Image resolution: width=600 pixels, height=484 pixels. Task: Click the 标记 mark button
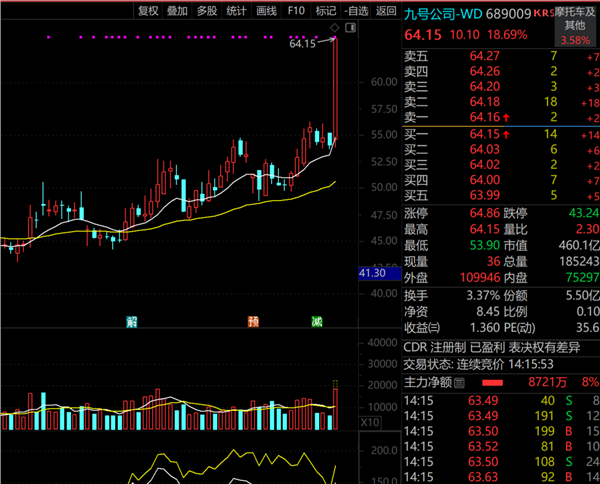pyautogui.click(x=326, y=11)
